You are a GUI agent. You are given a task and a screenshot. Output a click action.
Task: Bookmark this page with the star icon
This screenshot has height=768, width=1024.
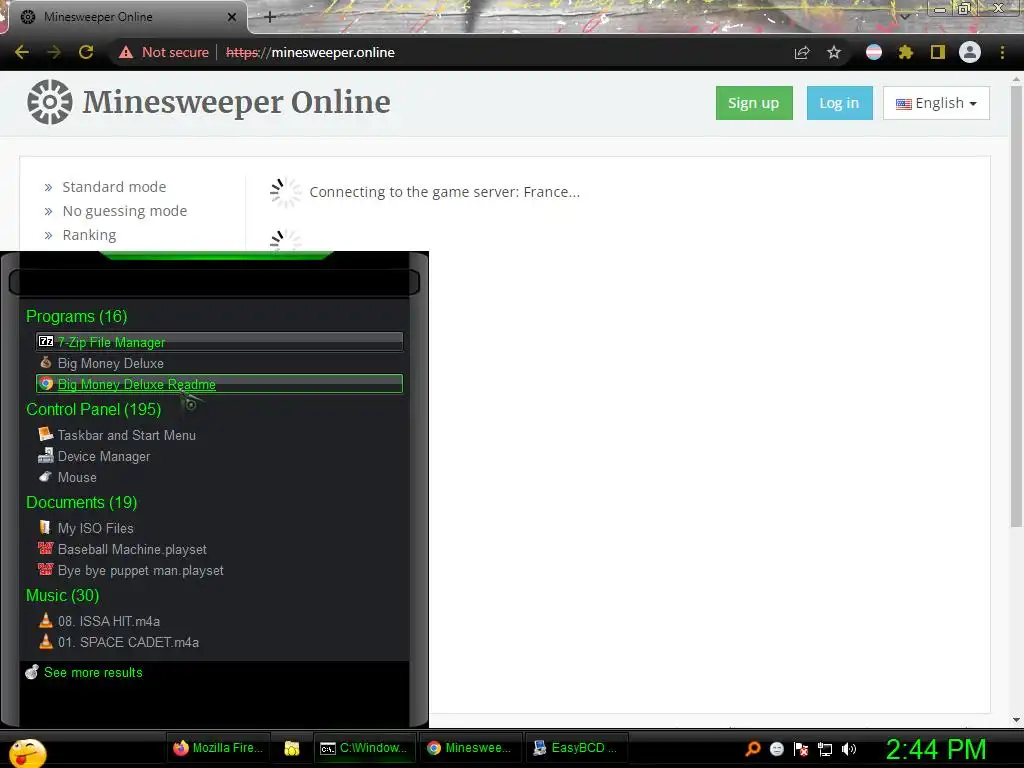(834, 52)
